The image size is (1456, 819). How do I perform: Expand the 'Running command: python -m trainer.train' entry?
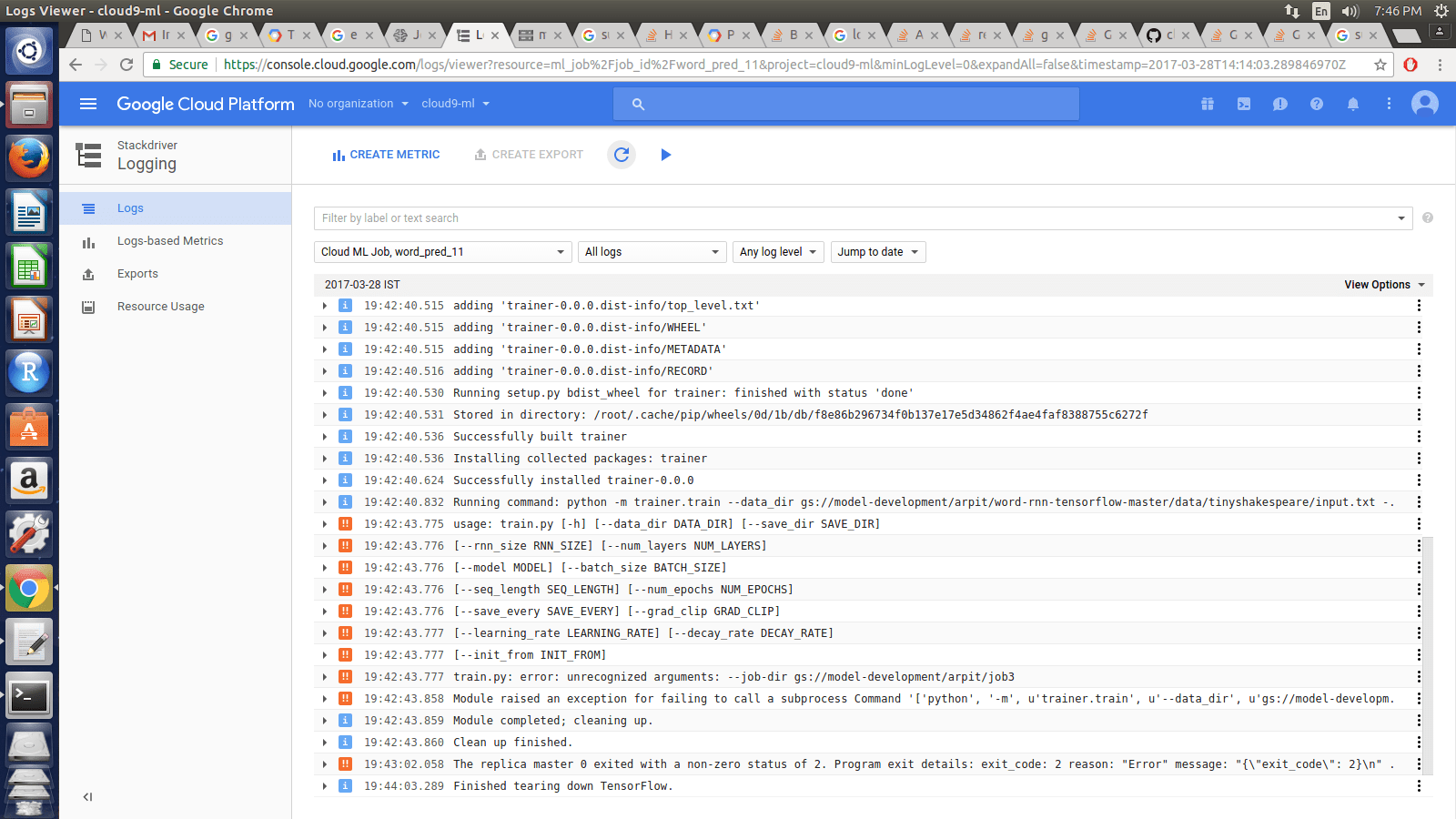(x=325, y=502)
